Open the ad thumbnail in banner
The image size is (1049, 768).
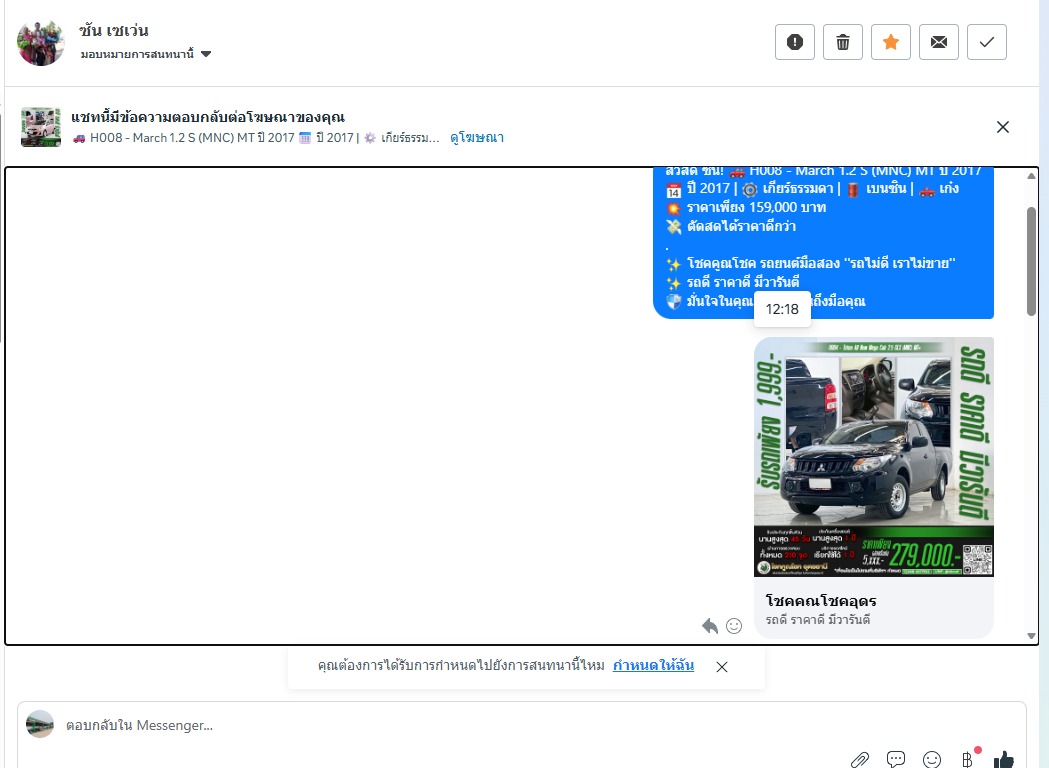(x=41, y=126)
